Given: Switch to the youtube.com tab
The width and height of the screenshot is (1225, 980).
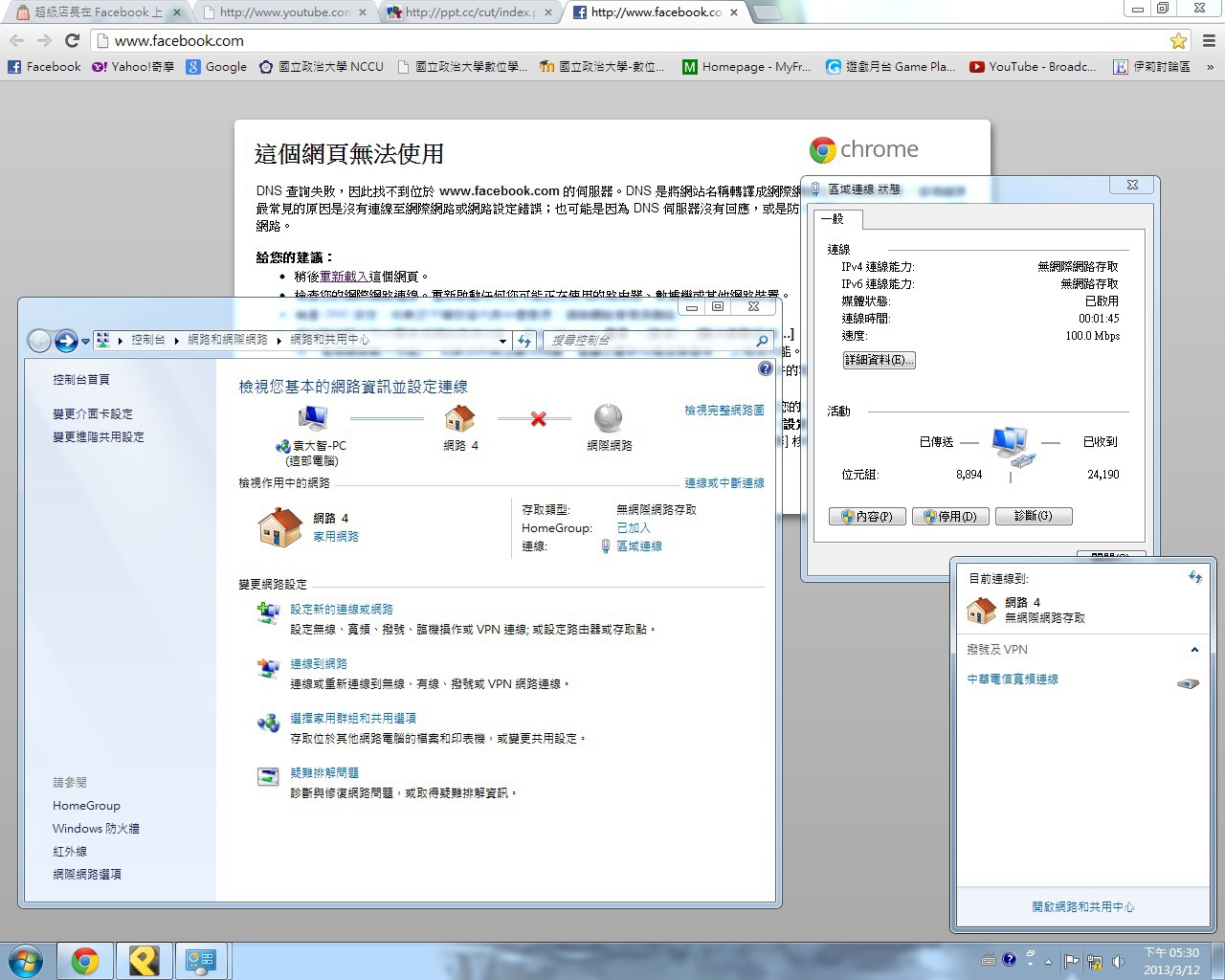Looking at the screenshot, I should tap(285, 12).
